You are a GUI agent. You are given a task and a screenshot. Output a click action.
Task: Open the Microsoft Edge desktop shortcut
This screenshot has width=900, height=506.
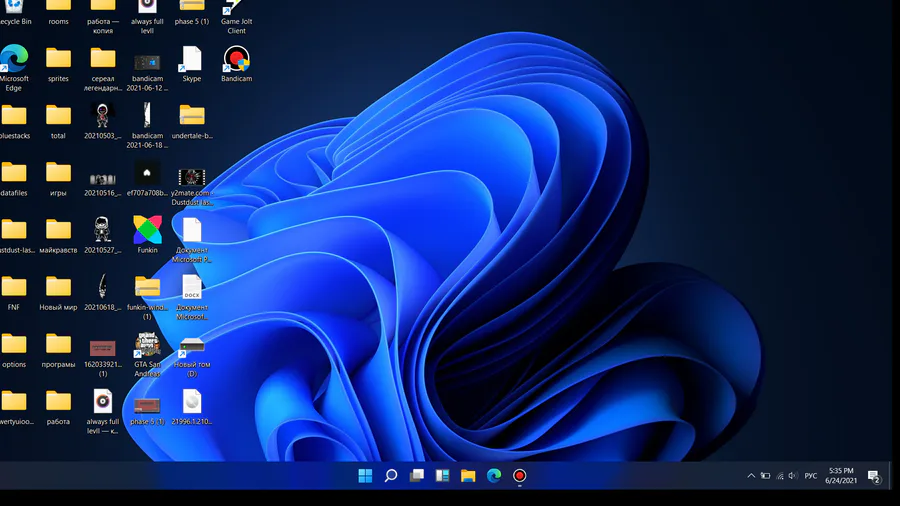[14, 69]
